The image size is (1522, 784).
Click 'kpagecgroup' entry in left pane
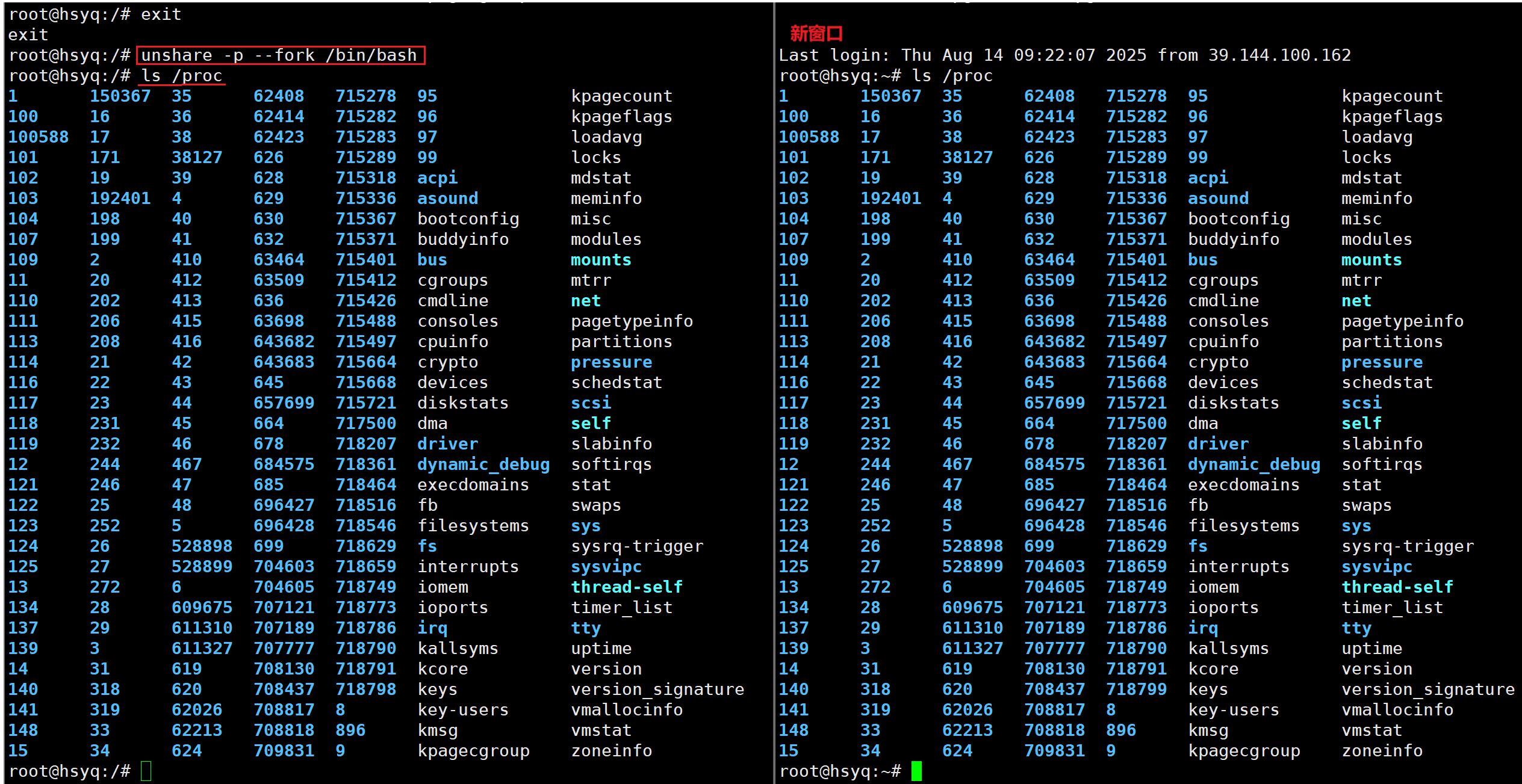tap(473, 750)
